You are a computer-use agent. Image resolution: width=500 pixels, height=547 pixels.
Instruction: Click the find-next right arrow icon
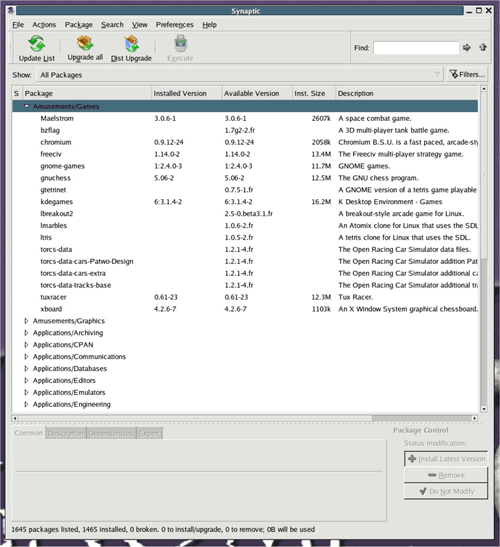[467, 47]
